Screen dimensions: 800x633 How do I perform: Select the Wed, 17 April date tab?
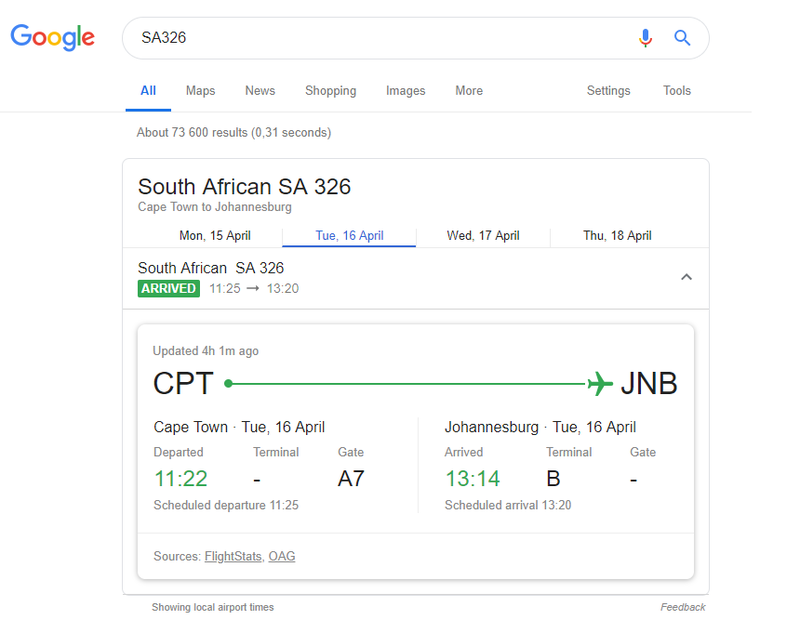tap(483, 235)
